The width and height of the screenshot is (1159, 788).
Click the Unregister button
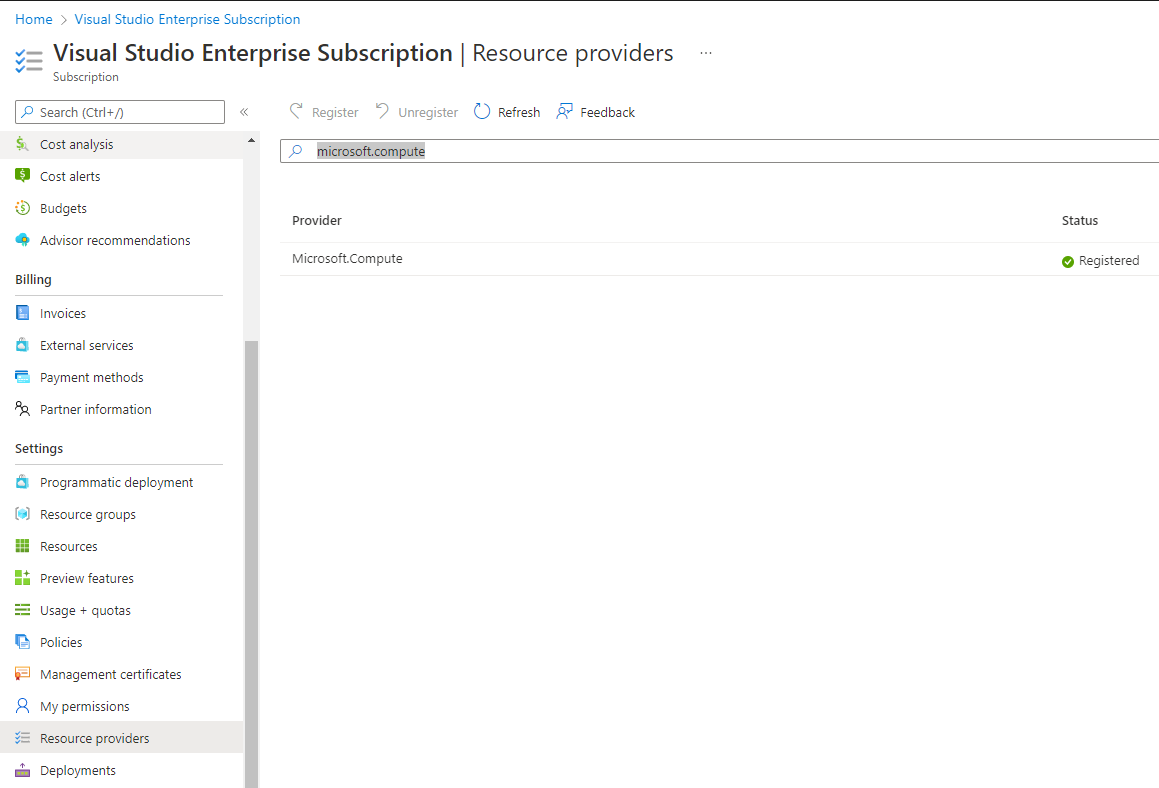(417, 112)
